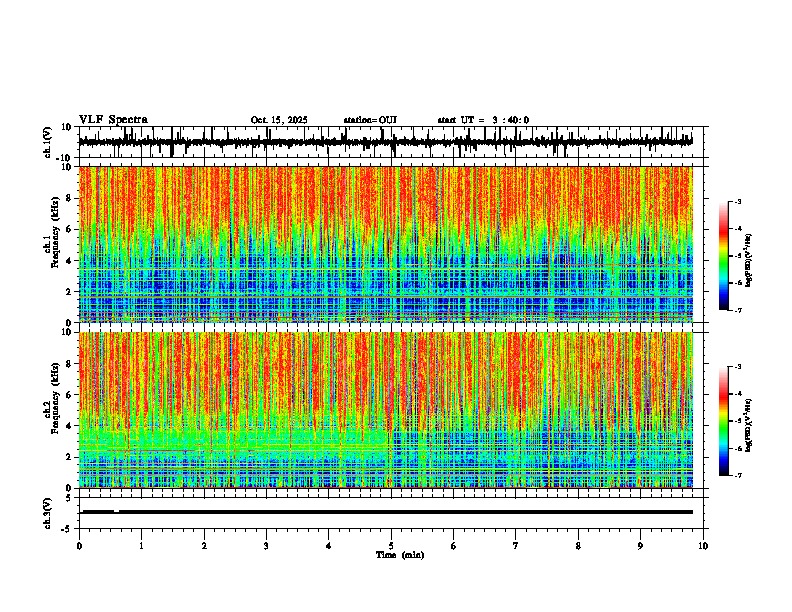Click time axis tick label '1'
The height and width of the screenshot is (612, 792).
tap(141, 546)
